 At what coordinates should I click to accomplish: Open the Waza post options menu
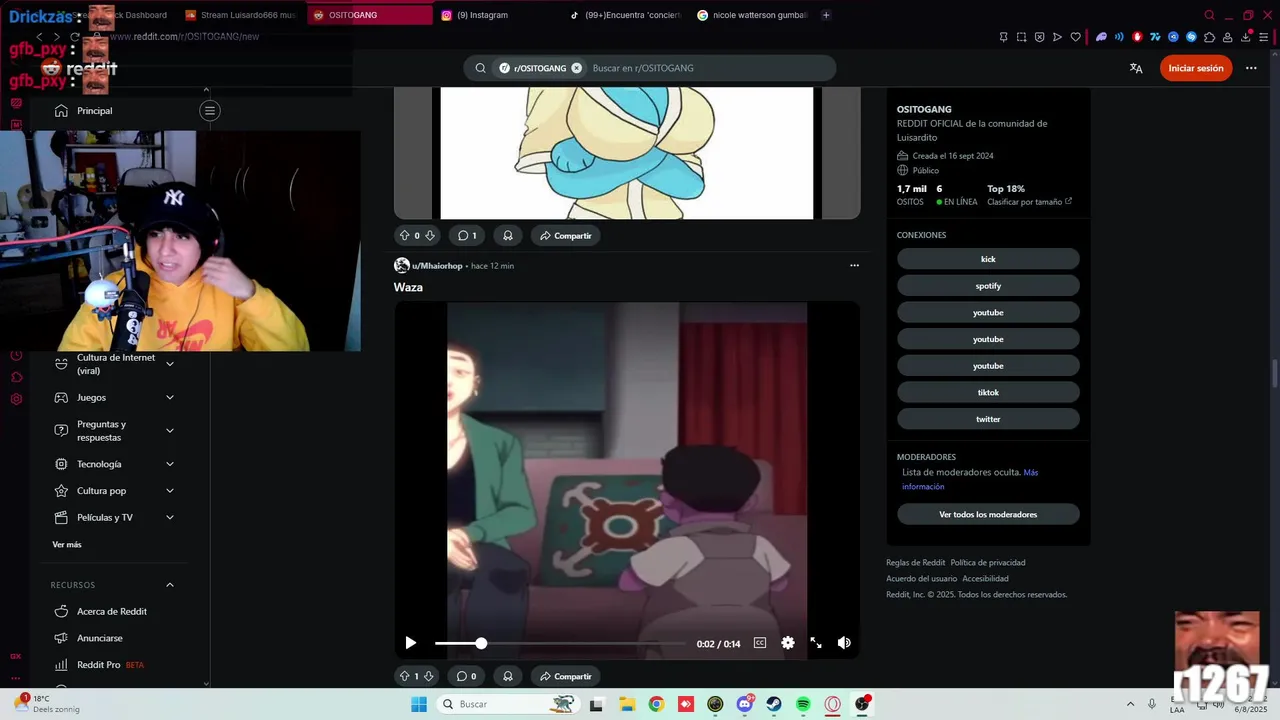pos(854,266)
